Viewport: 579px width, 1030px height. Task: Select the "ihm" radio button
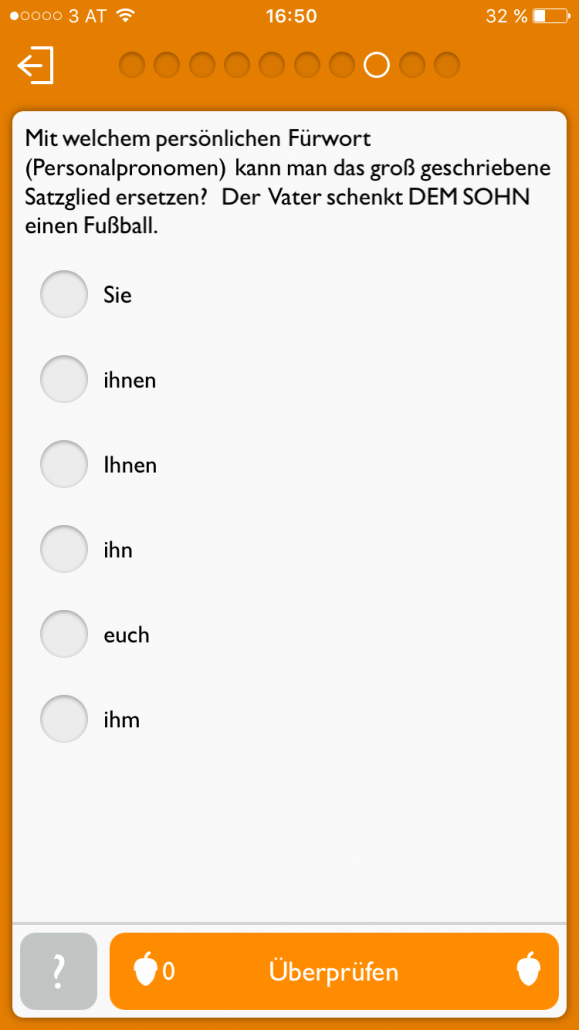(x=64, y=719)
